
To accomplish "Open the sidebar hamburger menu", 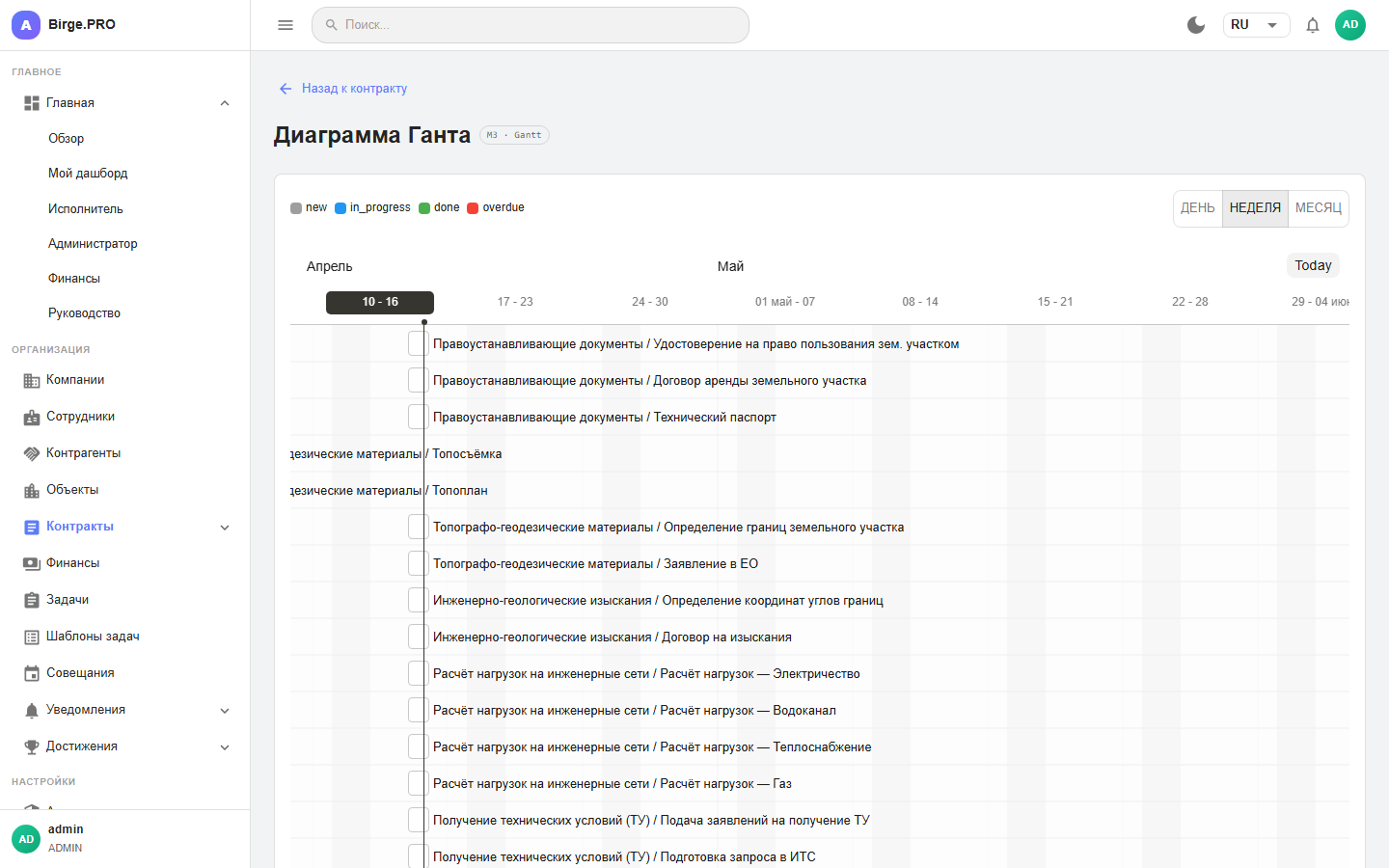I will click(x=285, y=25).
